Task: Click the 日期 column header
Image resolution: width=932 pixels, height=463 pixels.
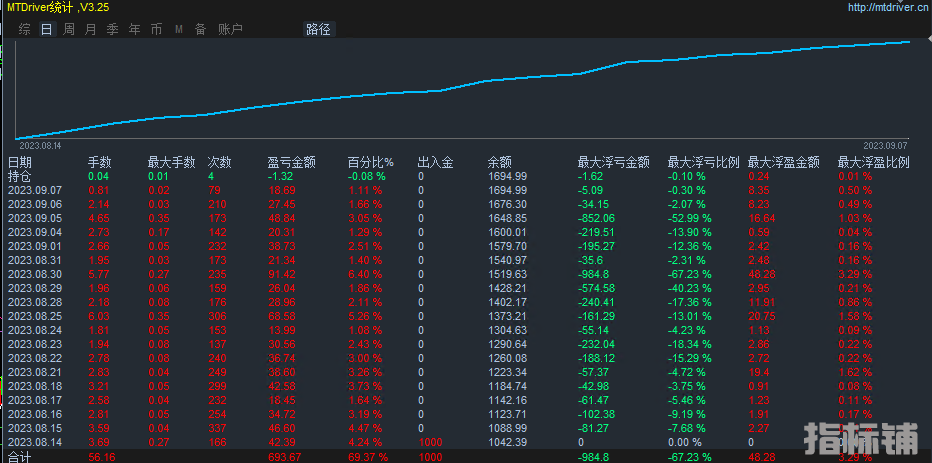Action: [20, 163]
